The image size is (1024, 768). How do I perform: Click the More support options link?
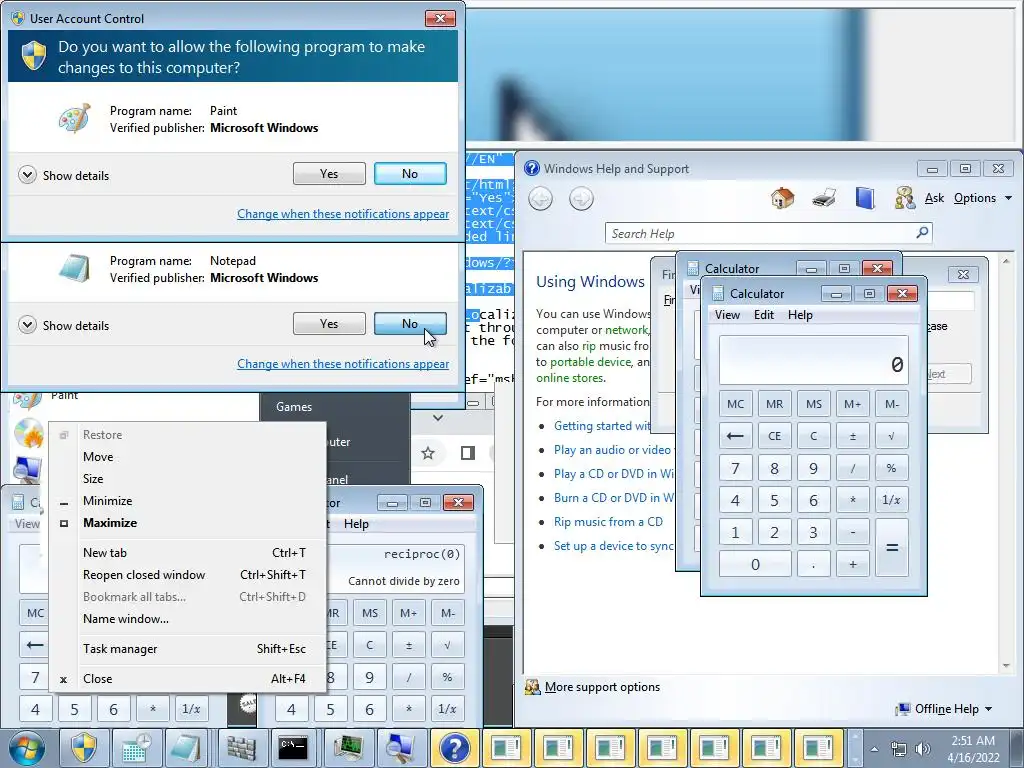tap(602, 687)
